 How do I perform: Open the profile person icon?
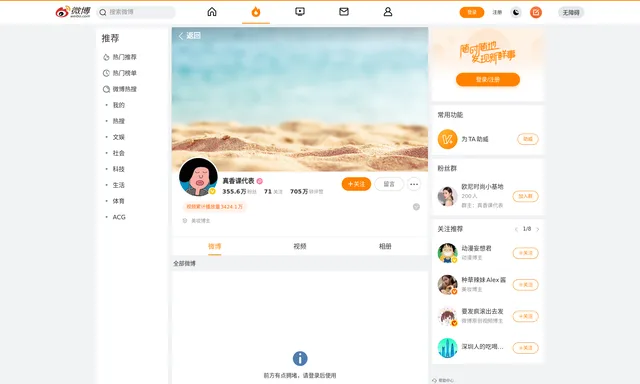point(388,12)
